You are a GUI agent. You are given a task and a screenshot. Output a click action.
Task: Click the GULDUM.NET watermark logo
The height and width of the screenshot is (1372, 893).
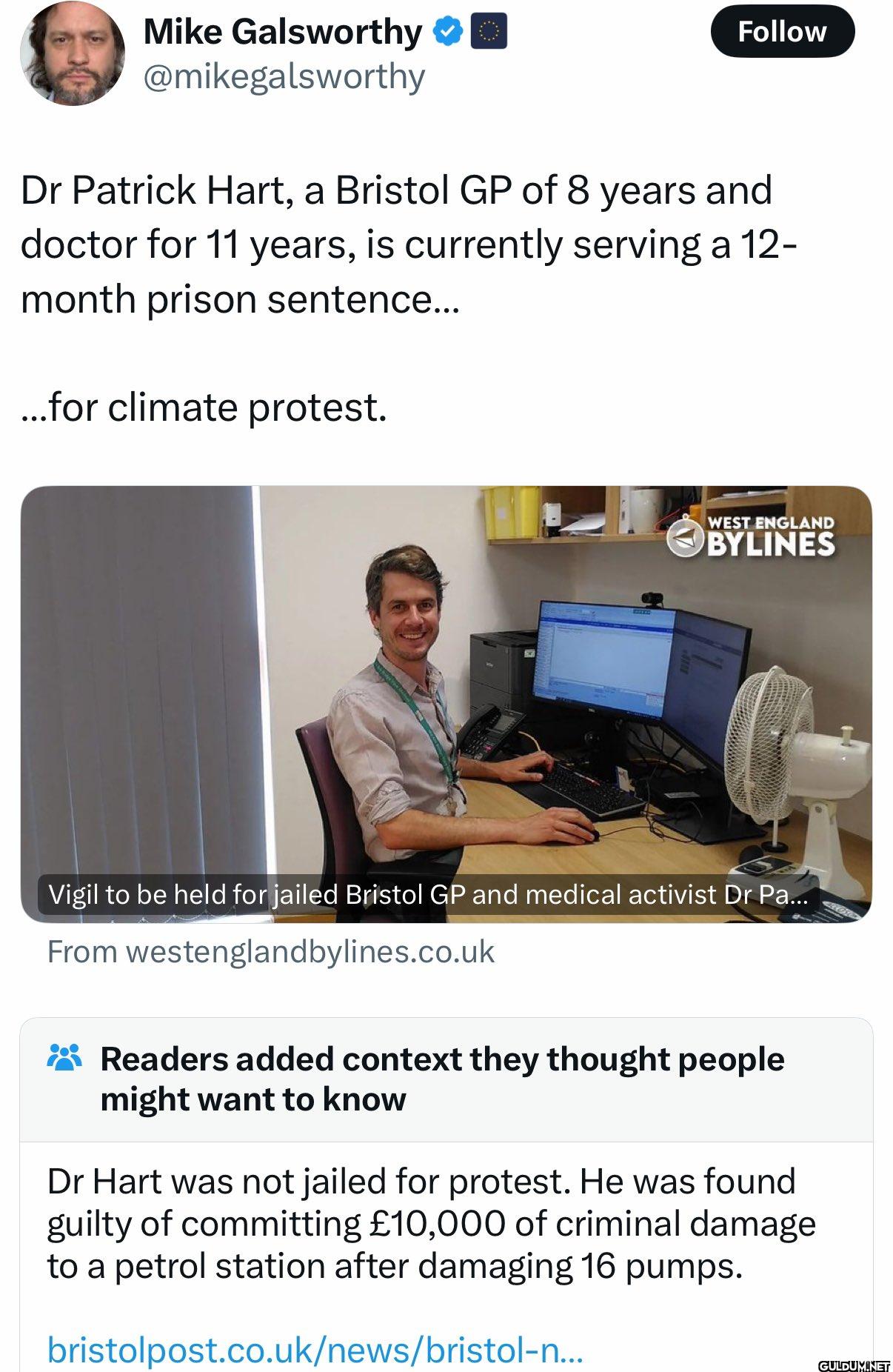pos(854,1364)
